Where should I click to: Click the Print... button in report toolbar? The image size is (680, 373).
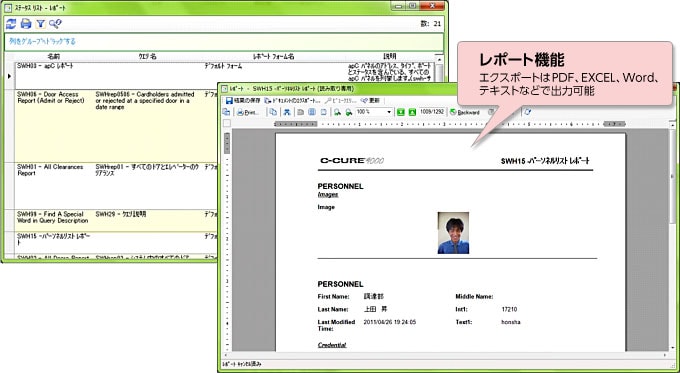pyautogui.click(x=248, y=112)
